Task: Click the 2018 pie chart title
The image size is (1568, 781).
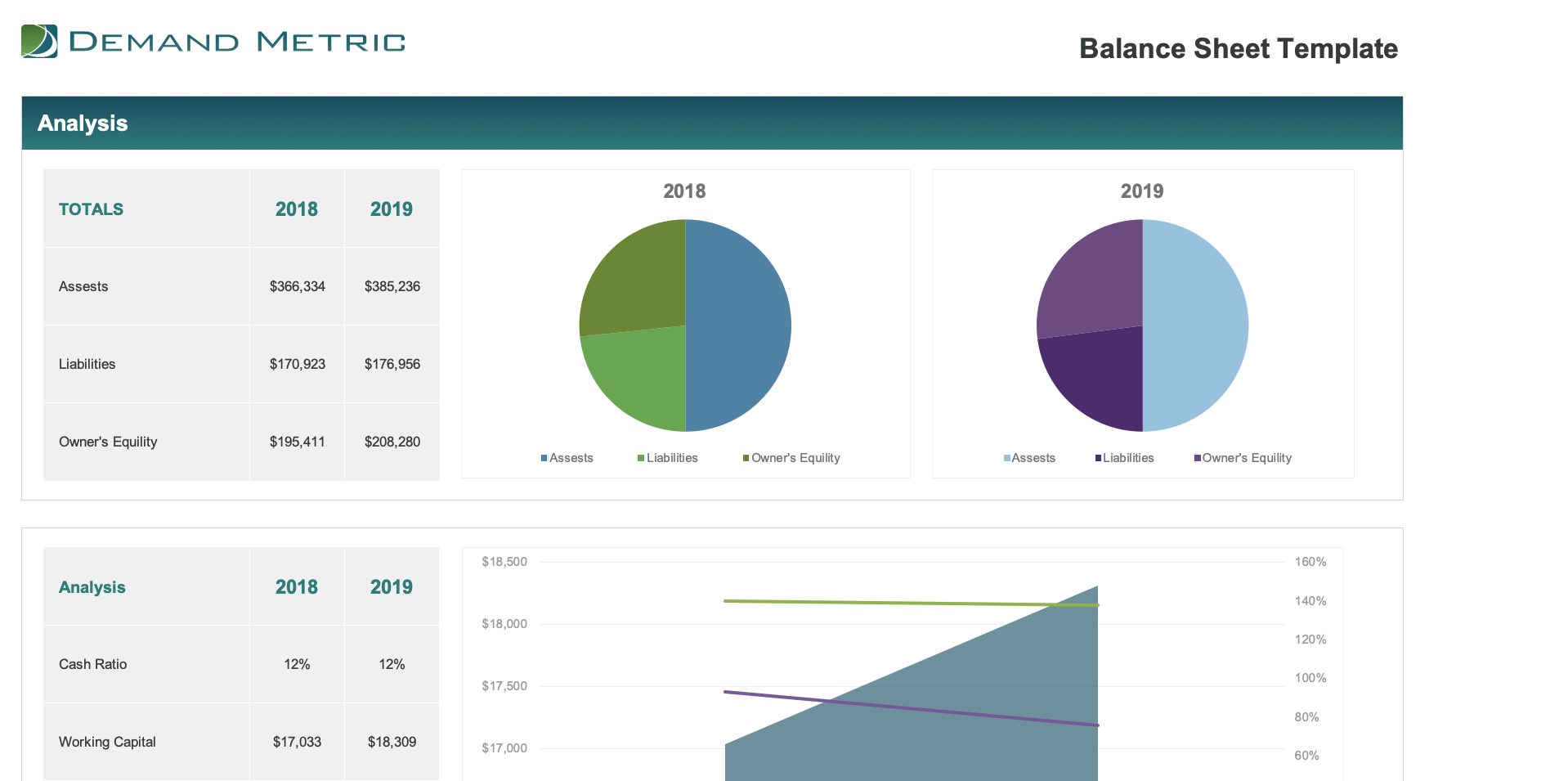Action: point(684,191)
